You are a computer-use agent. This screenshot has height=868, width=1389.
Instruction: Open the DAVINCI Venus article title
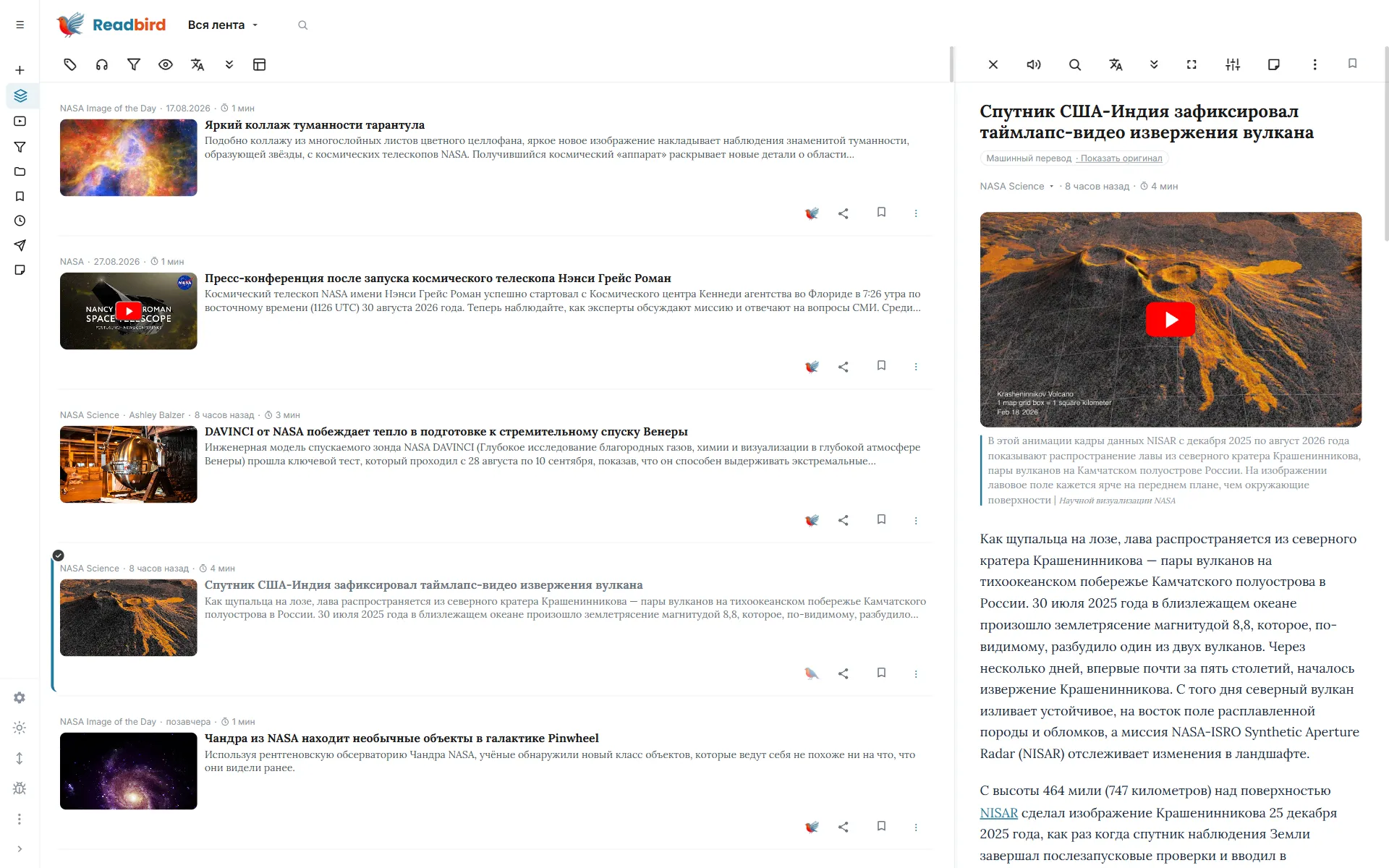(446, 432)
